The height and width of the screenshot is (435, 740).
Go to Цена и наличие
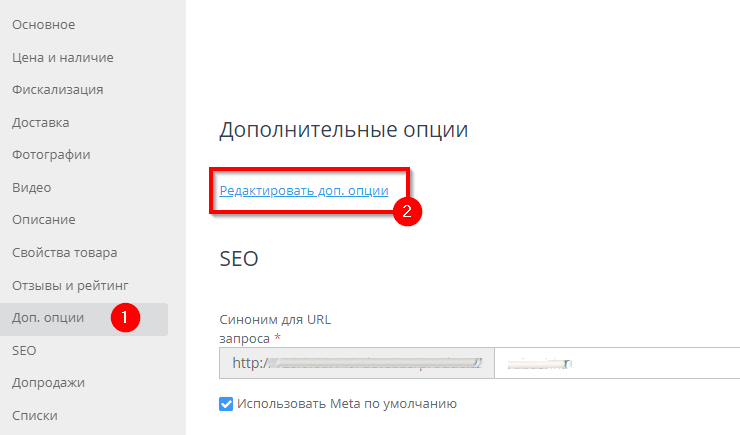(x=62, y=57)
